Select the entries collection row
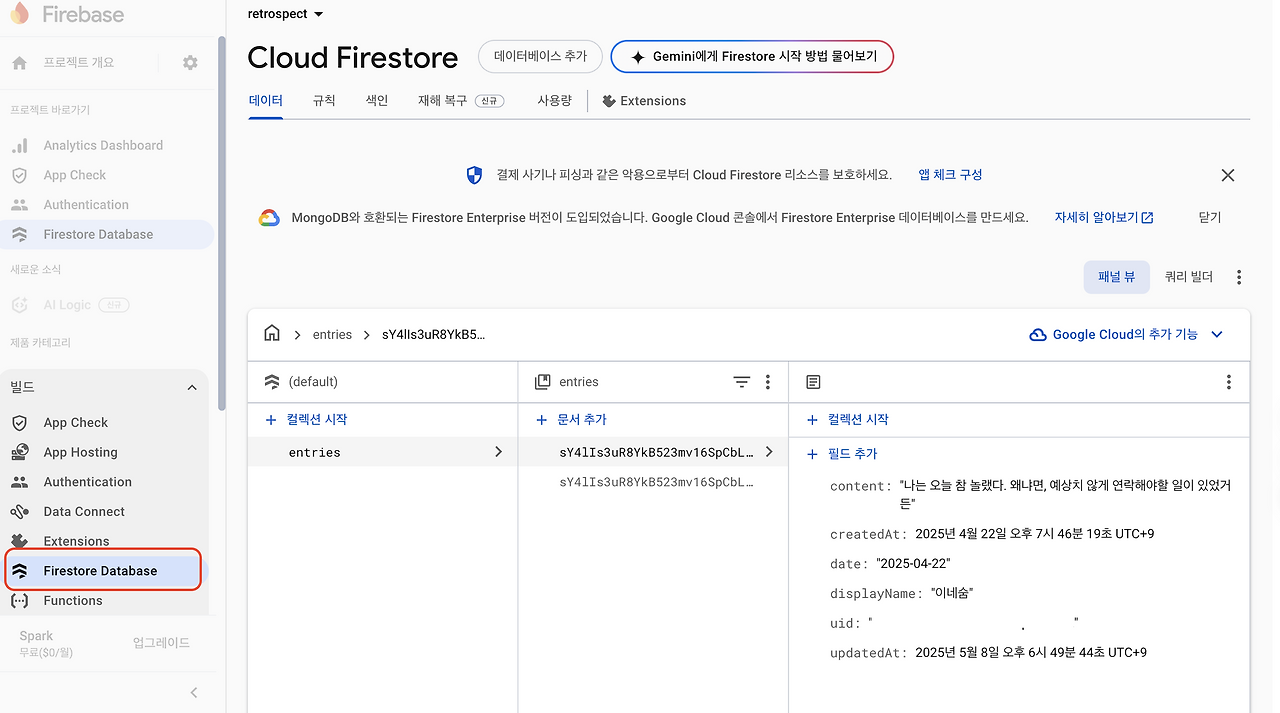 click(383, 452)
